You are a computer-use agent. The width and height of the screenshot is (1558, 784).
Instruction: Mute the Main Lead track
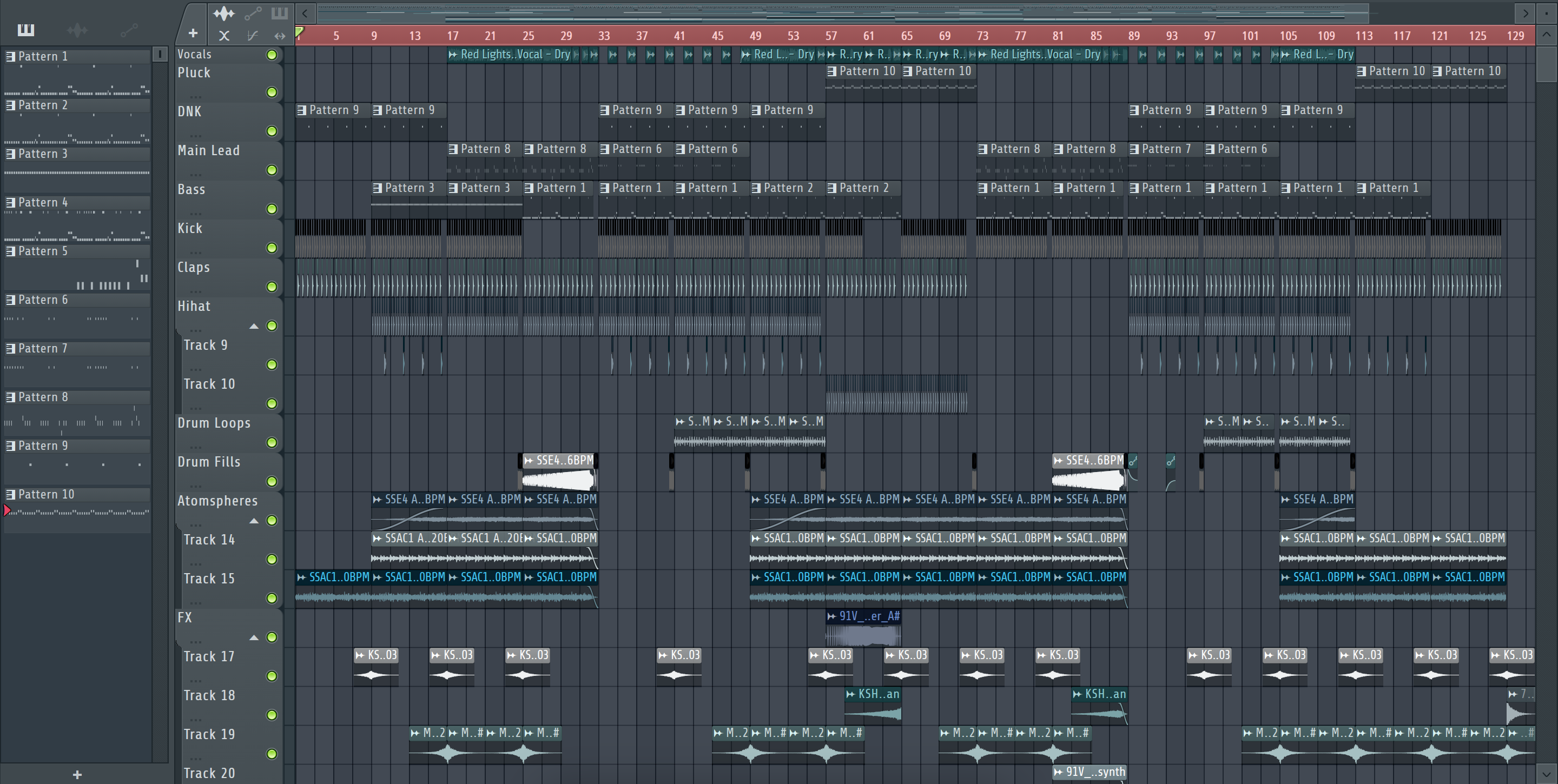[272, 170]
